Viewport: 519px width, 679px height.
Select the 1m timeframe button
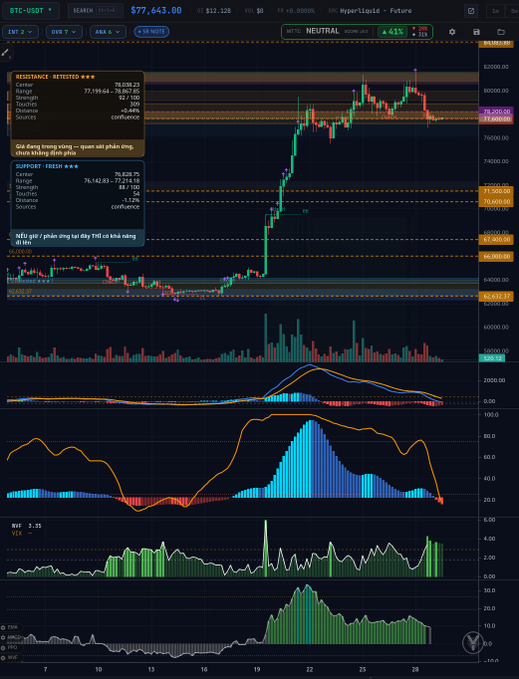(x=495, y=11)
